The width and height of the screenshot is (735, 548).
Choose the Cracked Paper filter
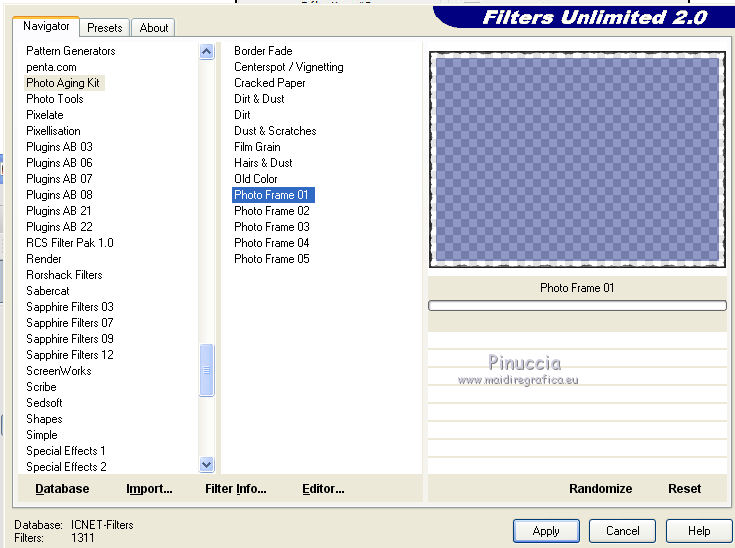click(x=270, y=83)
